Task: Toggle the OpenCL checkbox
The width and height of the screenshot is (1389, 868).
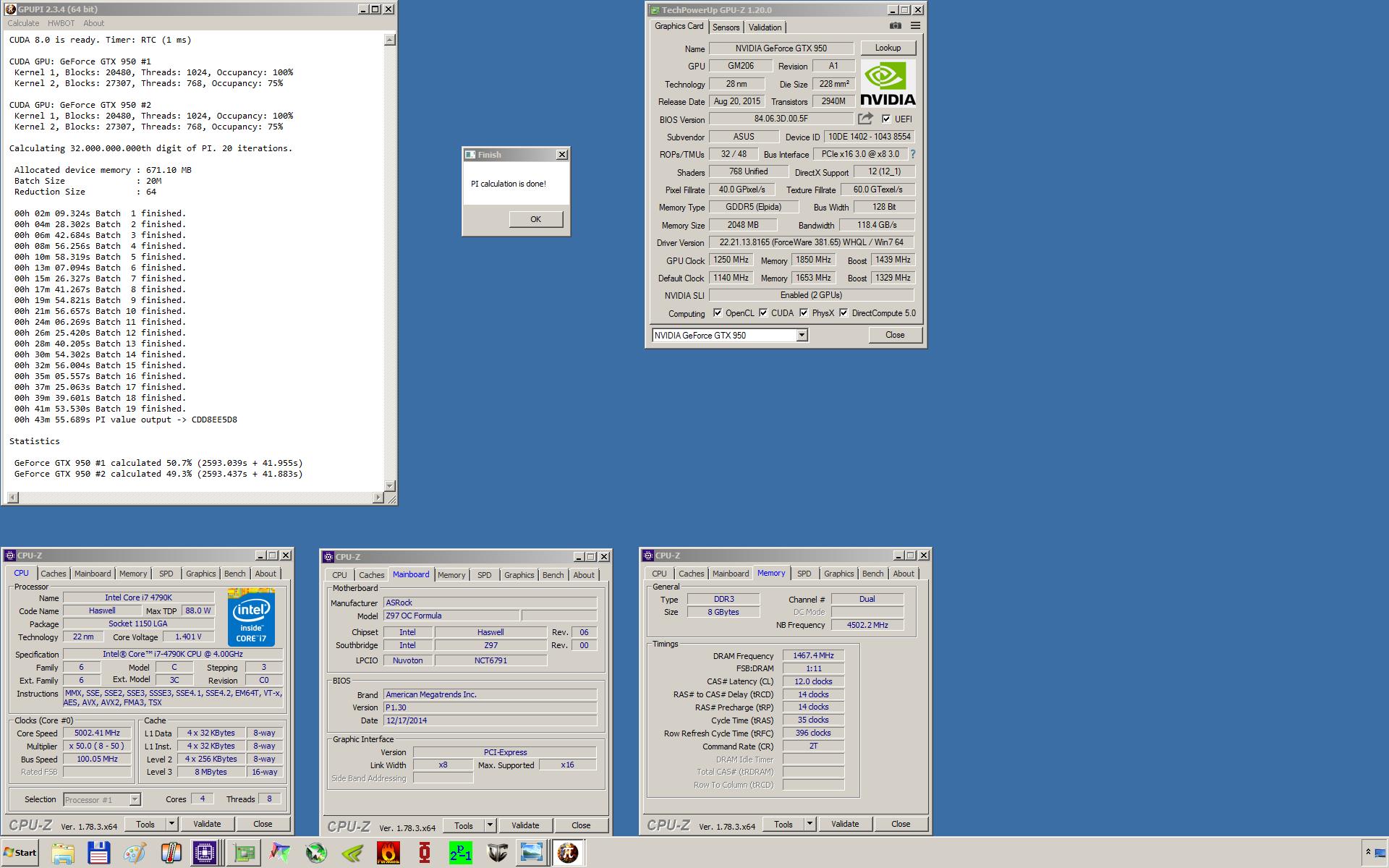Action: [x=718, y=313]
